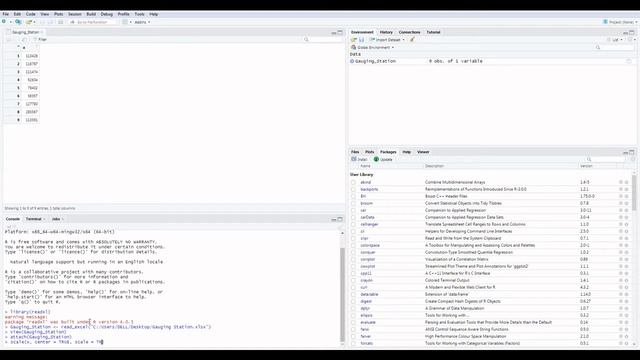Check the BH package checkbox

pos(353,196)
